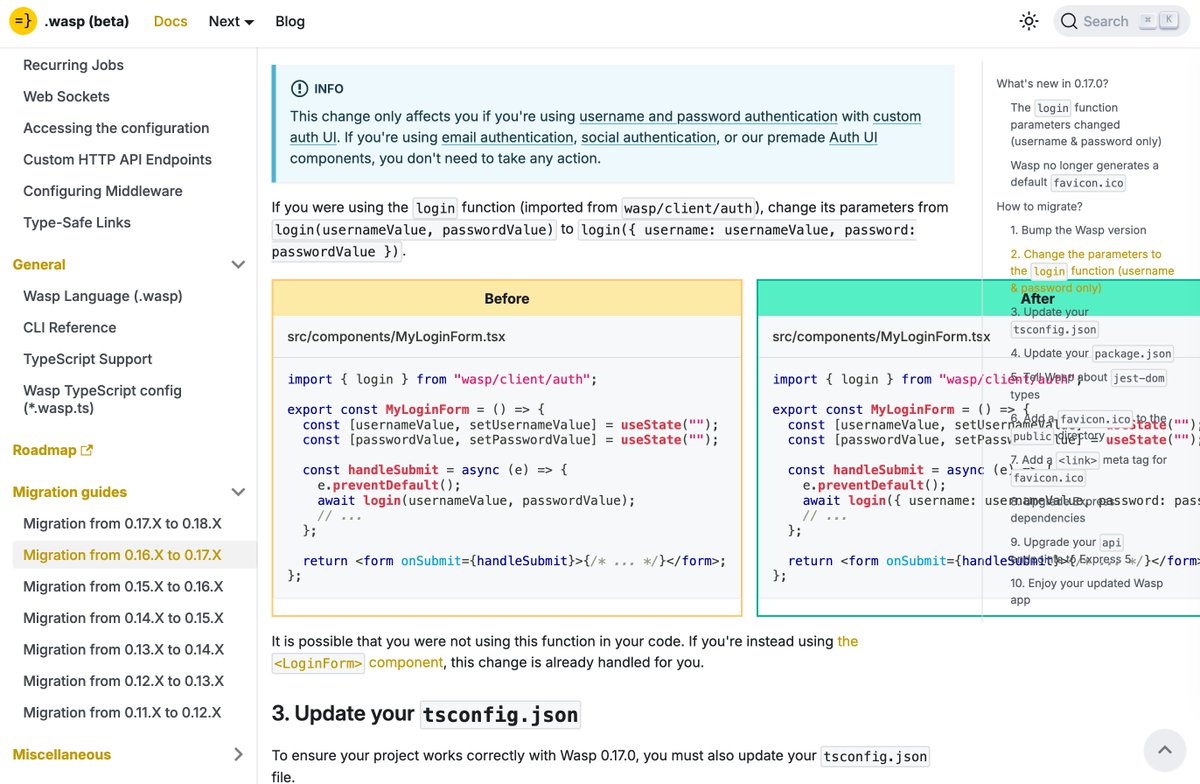Collapse the Migration guides chevron
Image resolution: width=1200 pixels, height=784 pixels.
(x=238, y=492)
